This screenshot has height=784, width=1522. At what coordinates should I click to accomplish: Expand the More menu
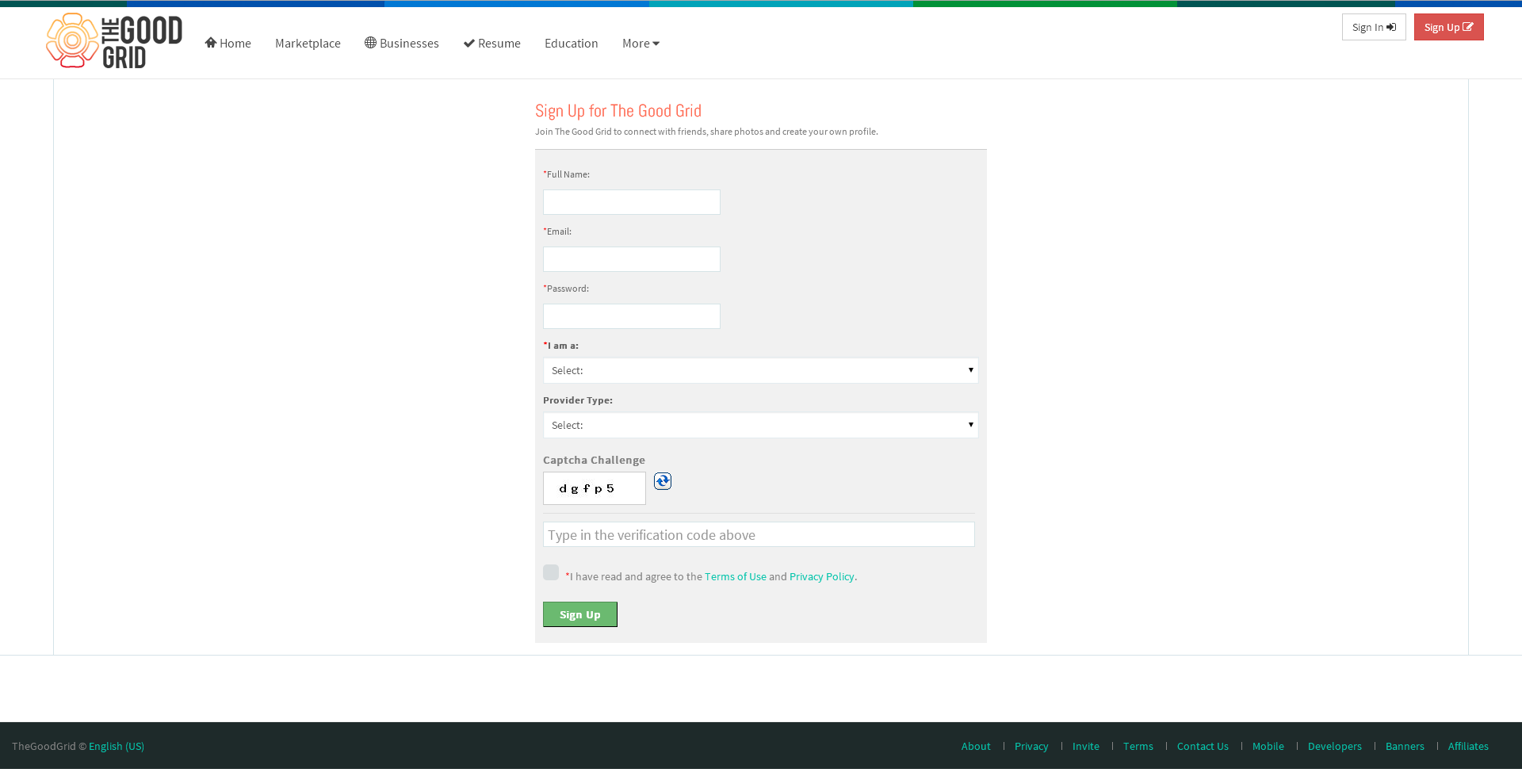[x=641, y=43]
